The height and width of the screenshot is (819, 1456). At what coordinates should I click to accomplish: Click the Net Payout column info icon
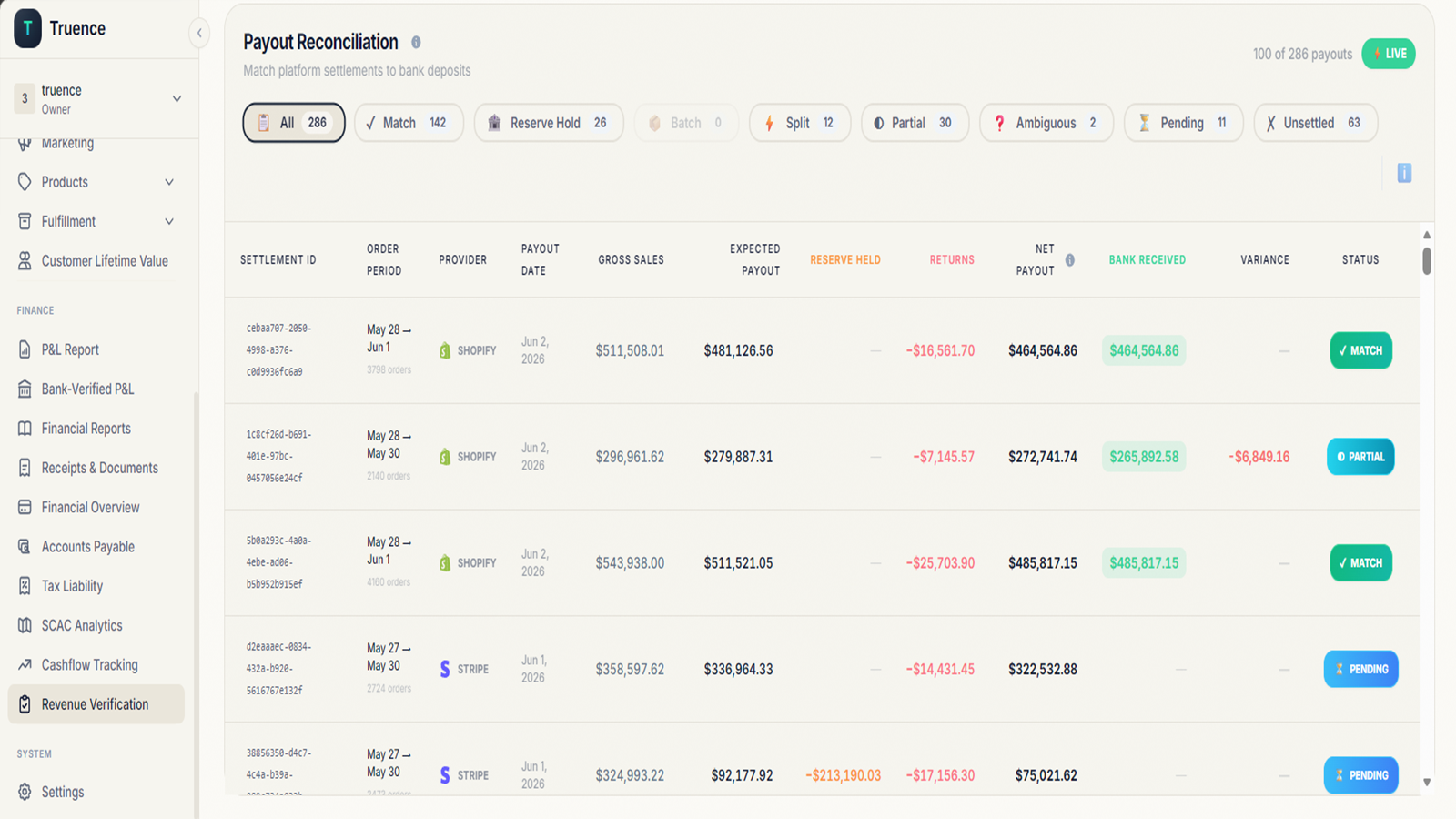(1070, 260)
